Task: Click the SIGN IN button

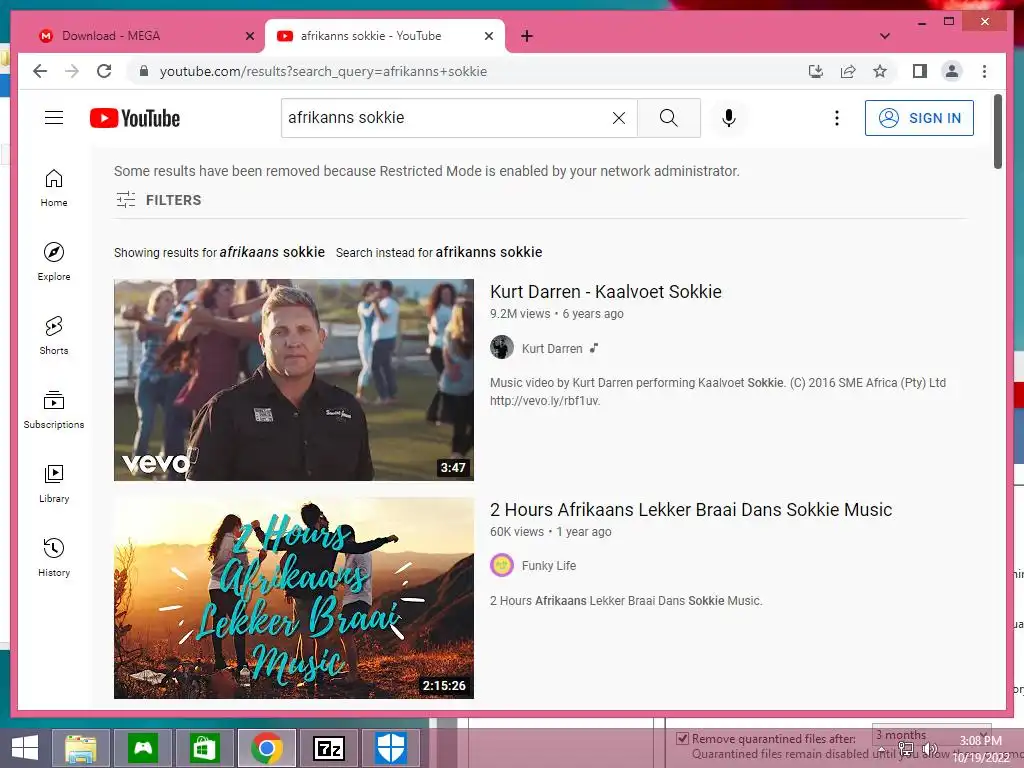Action: (919, 118)
